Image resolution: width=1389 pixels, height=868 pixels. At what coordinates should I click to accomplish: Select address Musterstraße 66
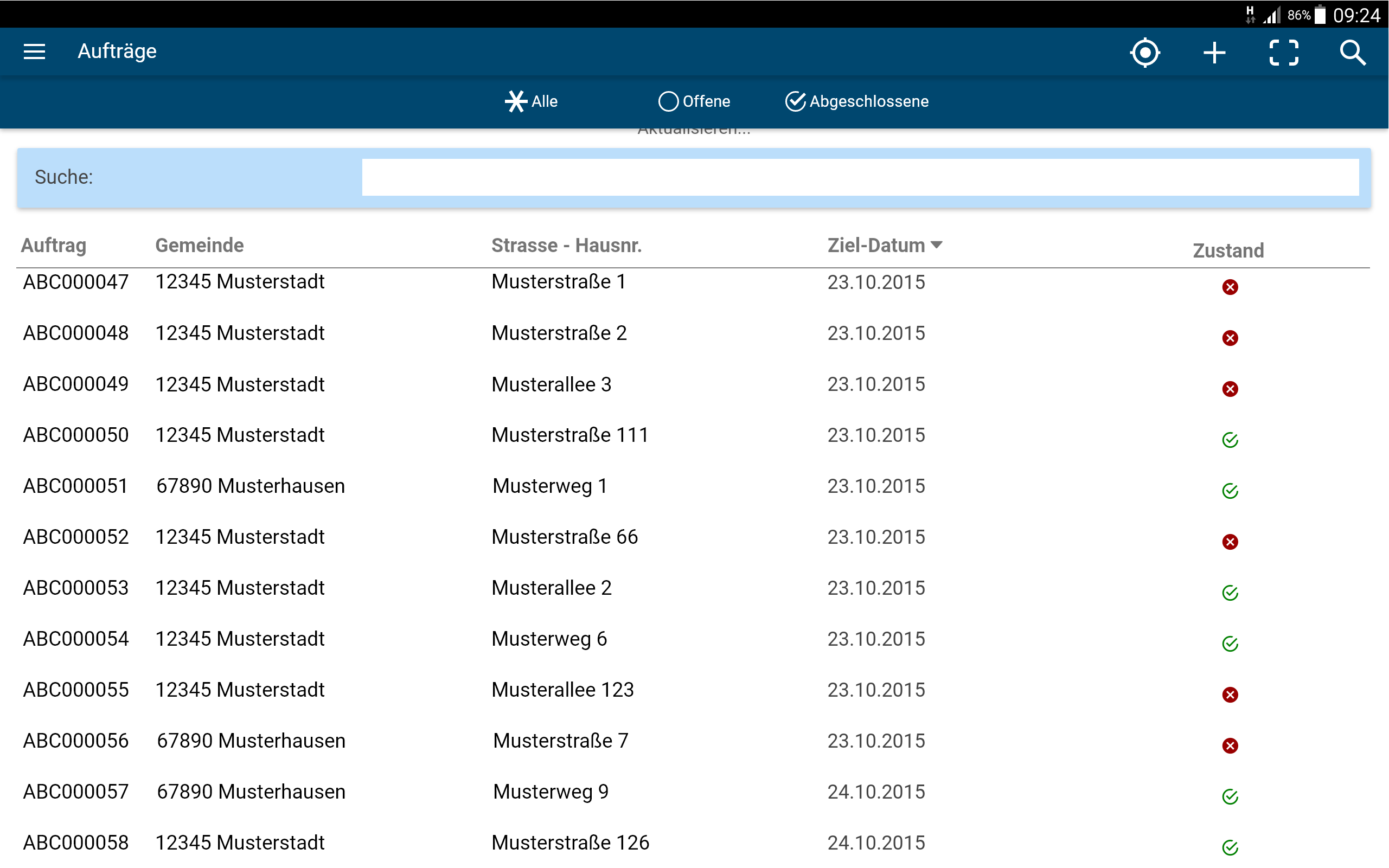[565, 537]
